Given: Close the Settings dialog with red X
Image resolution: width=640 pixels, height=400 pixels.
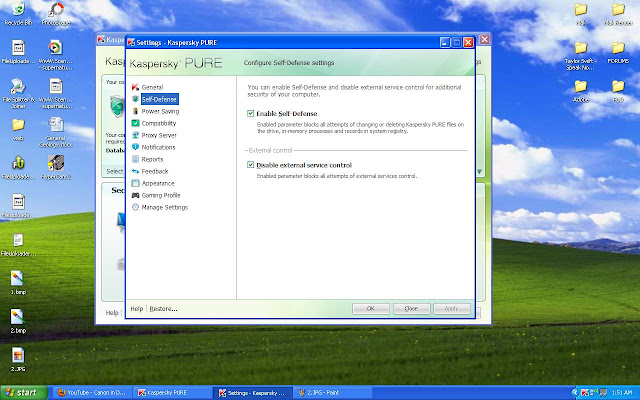Looking at the screenshot, I should [468, 42].
